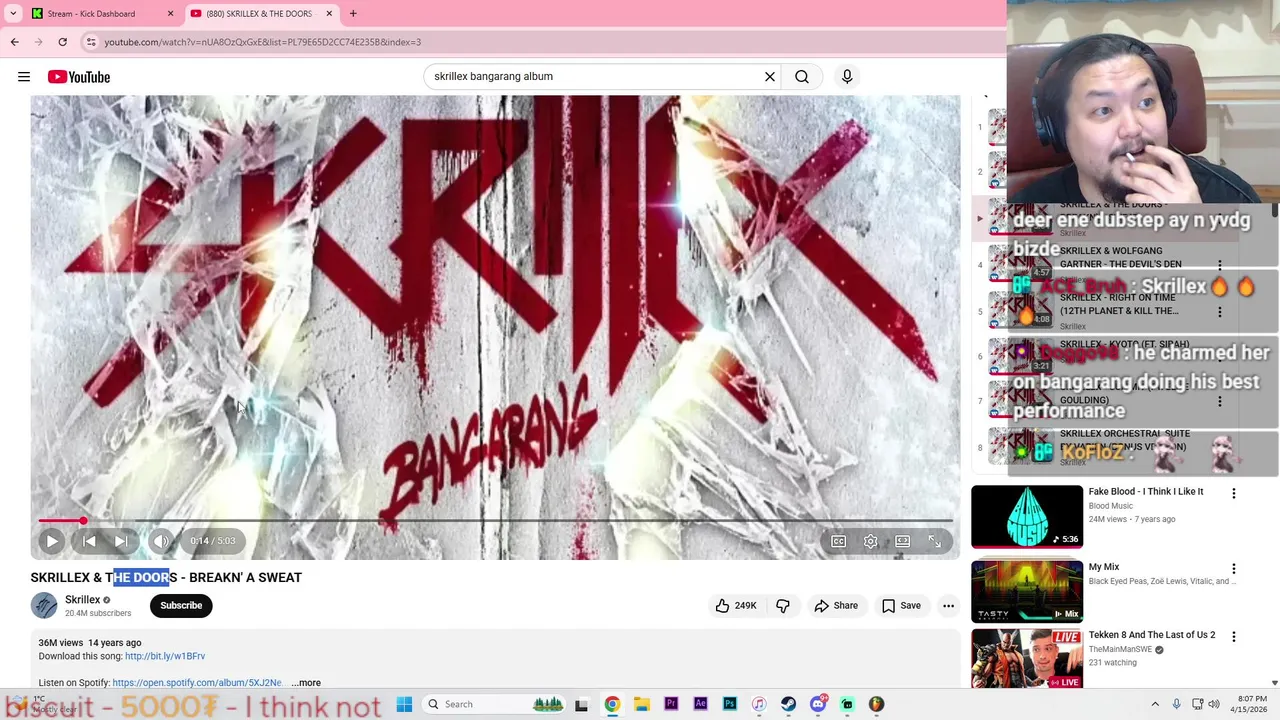Toggle theater mode in the player

pos(903,541)
